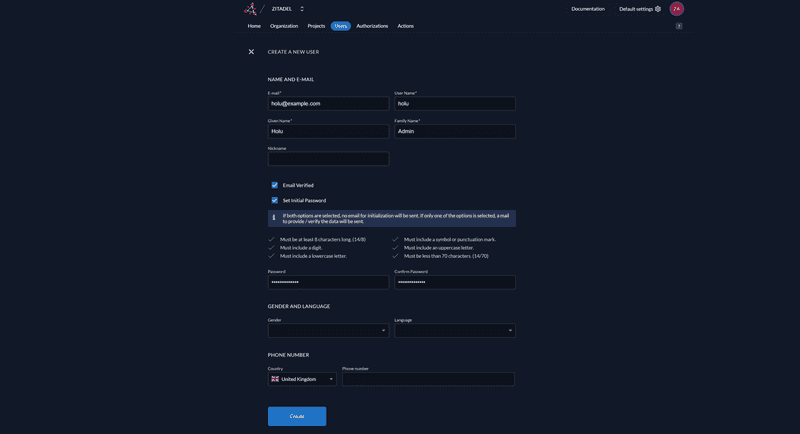Viewport: 800px width, 434px height.
Task: Go to the Projects tab
Action: (x=316, y=26)
